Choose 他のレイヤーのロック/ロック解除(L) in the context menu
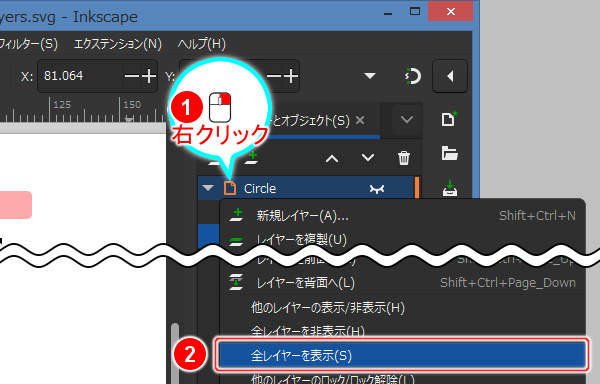 (x=403, y=379)
